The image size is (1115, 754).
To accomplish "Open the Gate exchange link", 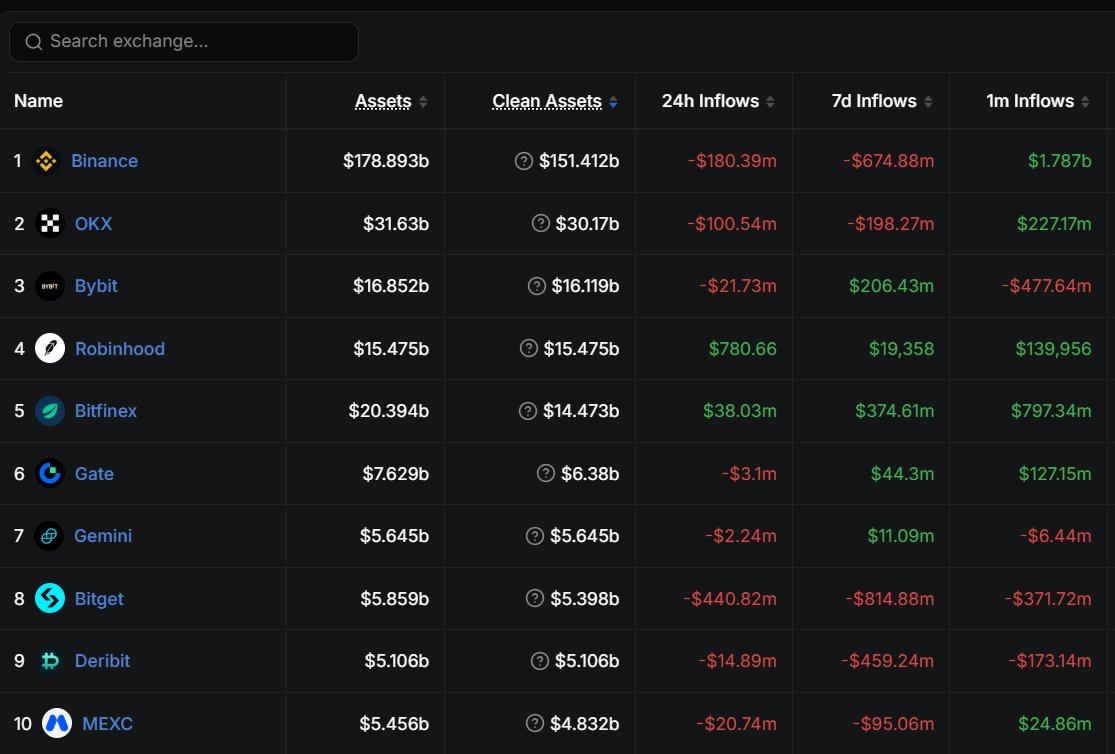I will click(x=94, y=474).
